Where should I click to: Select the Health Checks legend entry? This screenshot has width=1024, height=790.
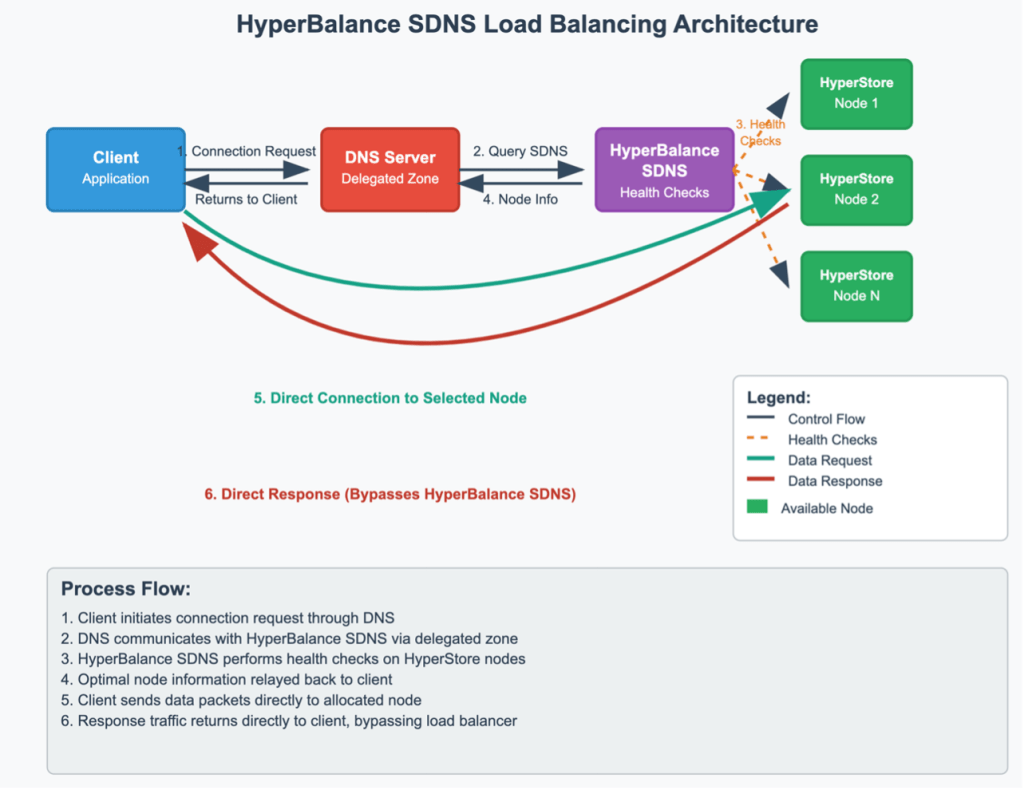coord(812,440)
